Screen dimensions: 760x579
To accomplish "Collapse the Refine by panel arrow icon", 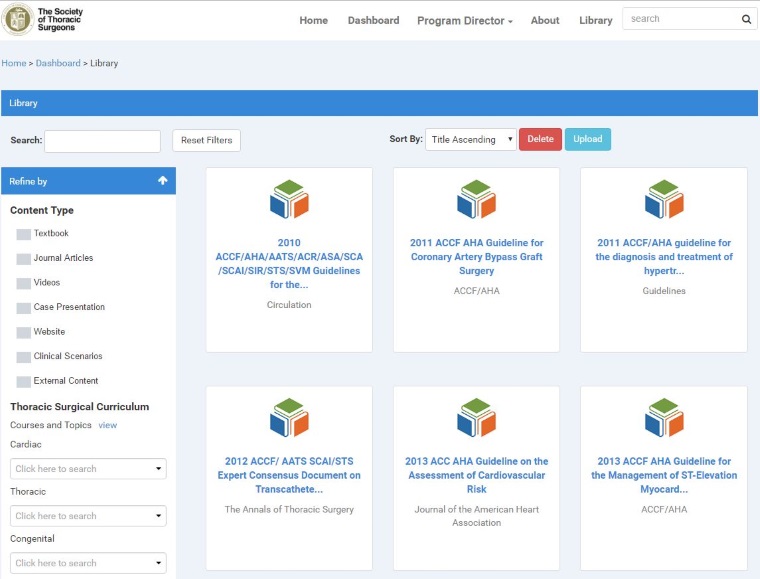I will click(163, 181).
